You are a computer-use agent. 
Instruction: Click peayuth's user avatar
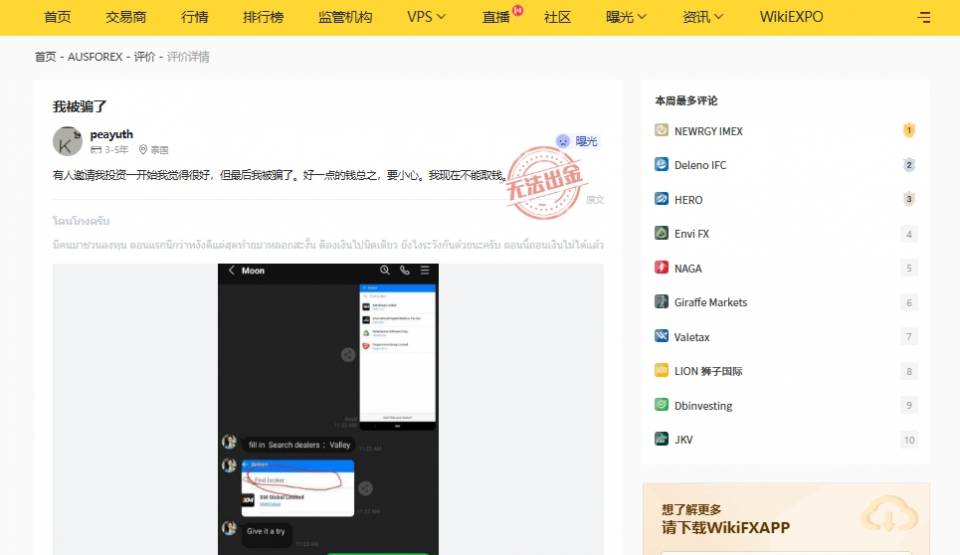click(67, 142)
